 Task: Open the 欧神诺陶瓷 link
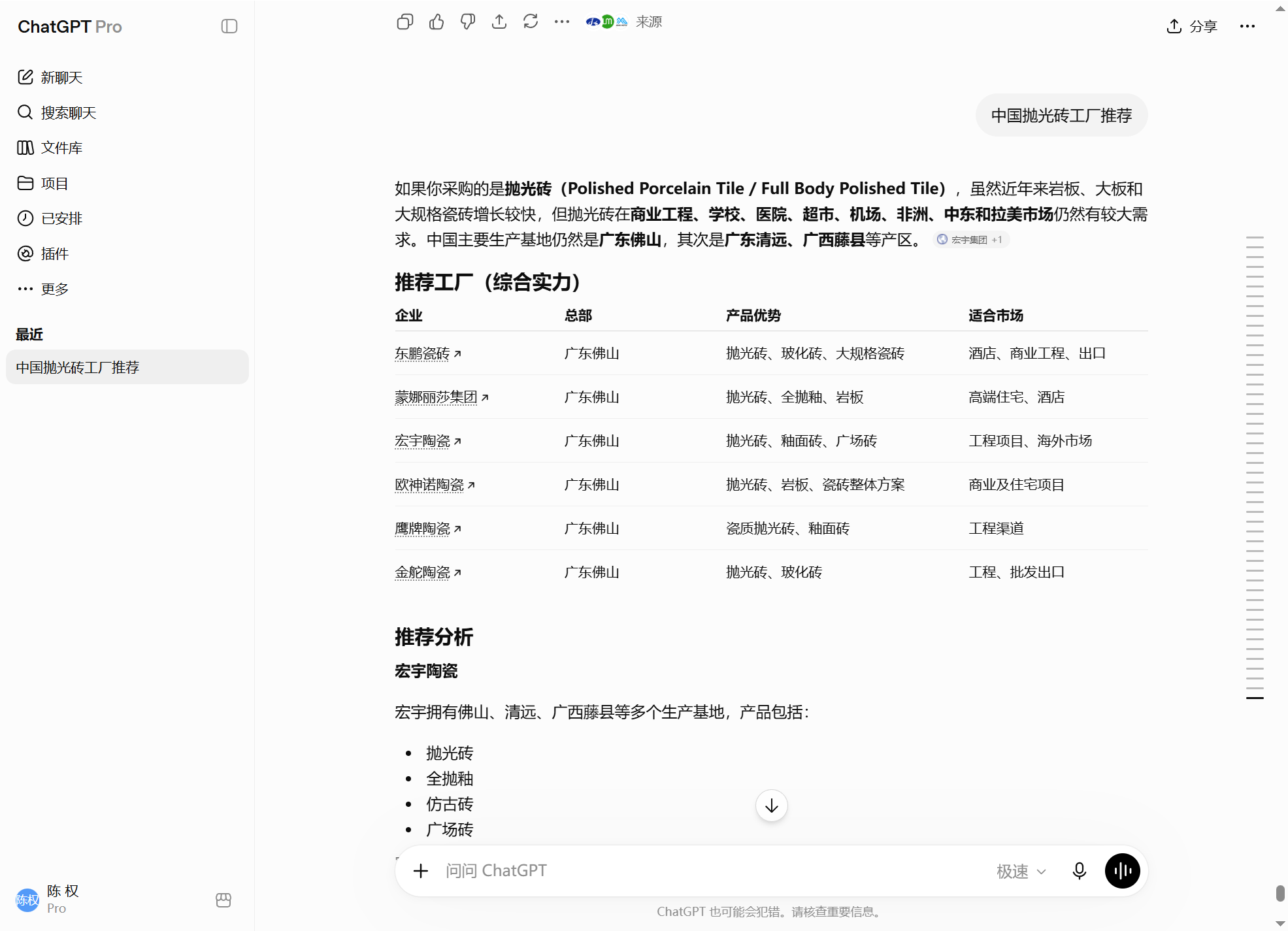tap(435, 485)
